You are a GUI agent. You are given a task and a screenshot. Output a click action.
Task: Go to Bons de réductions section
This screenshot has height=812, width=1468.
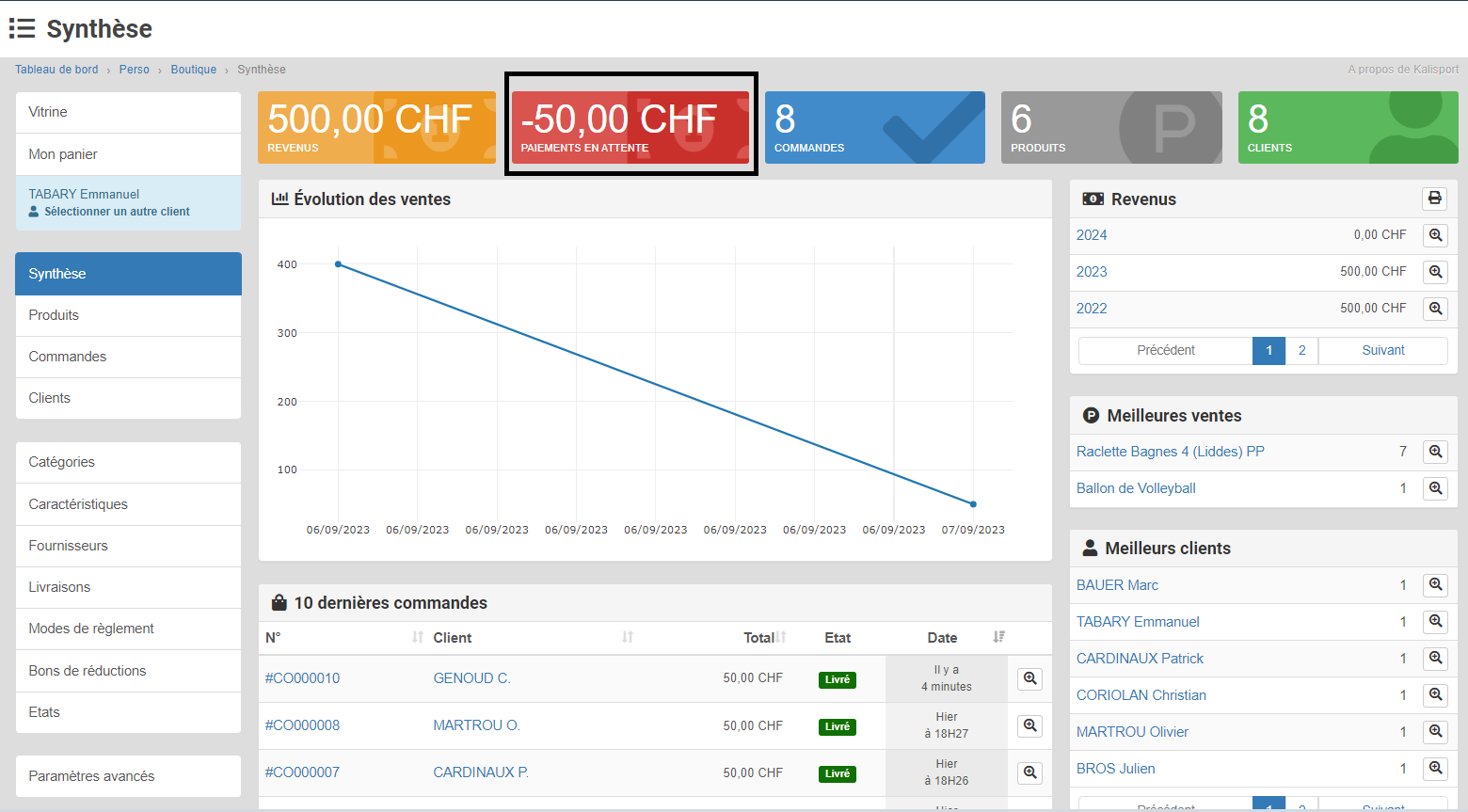click(88, 671)
